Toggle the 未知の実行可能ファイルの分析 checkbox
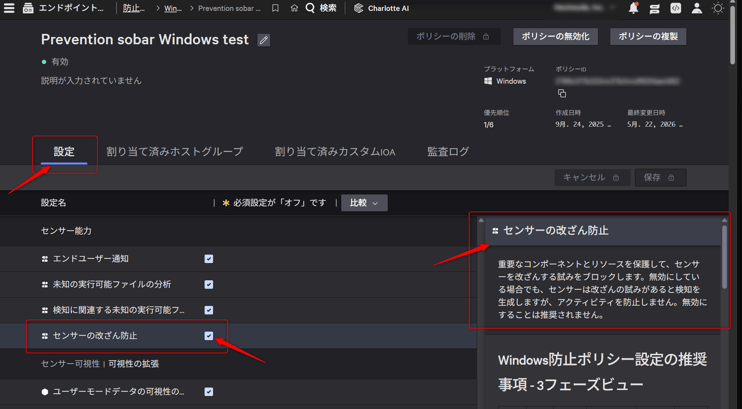This screenshot has width=742, height=409. (209, 285)
